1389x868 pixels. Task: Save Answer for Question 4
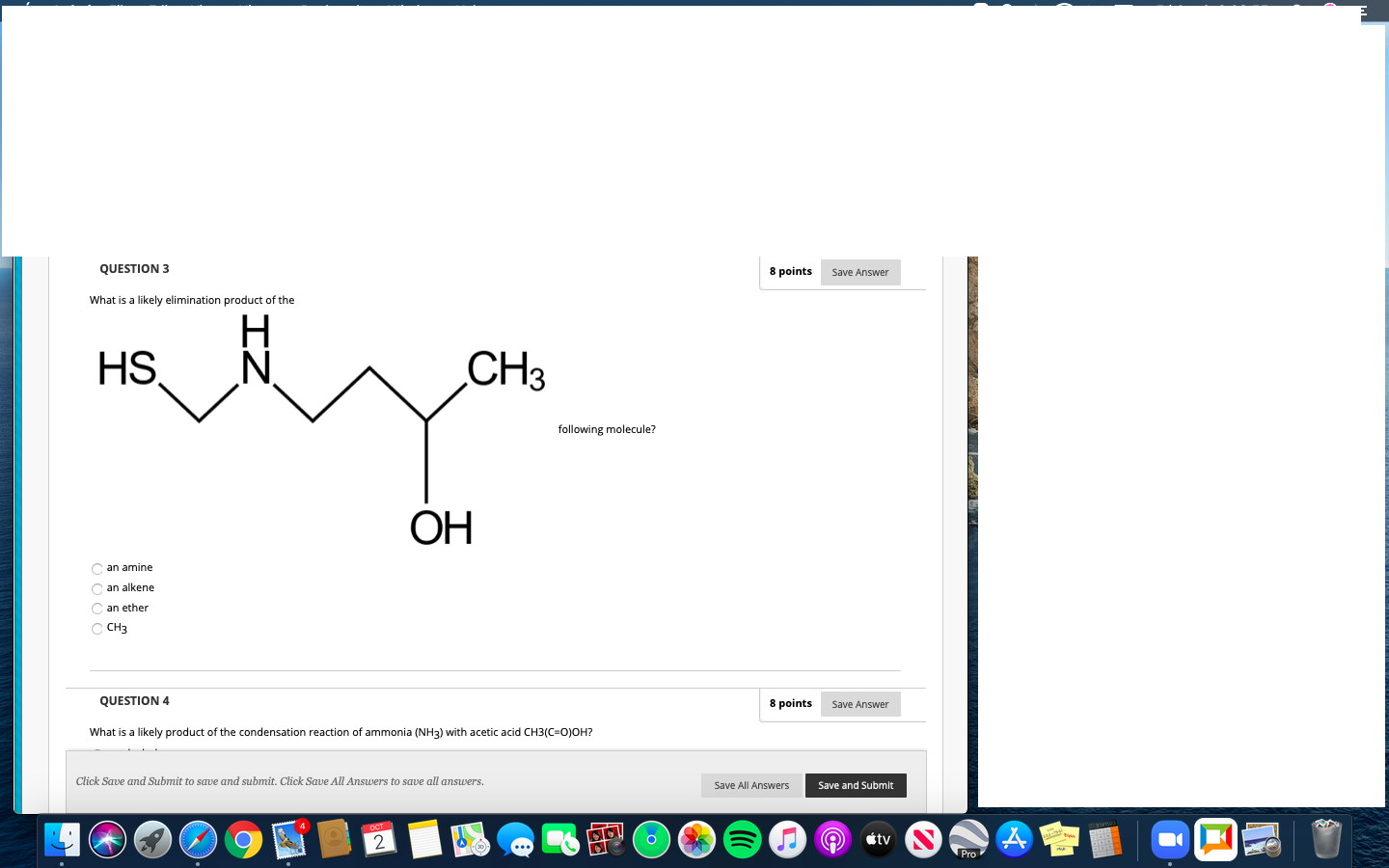click(x=860, y=705)
